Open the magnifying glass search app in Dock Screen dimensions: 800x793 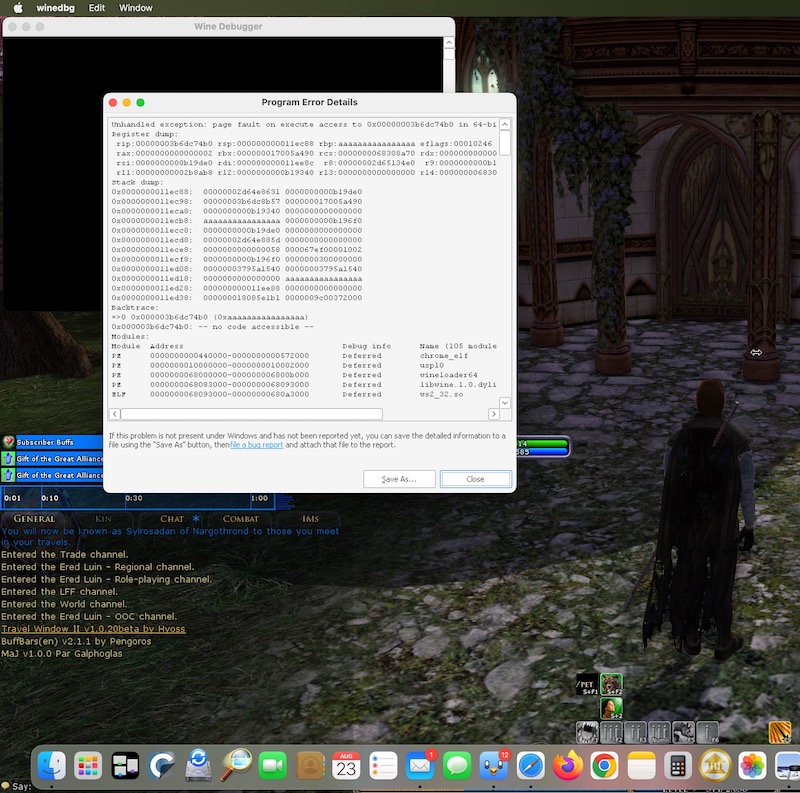(x=236, y=765)
